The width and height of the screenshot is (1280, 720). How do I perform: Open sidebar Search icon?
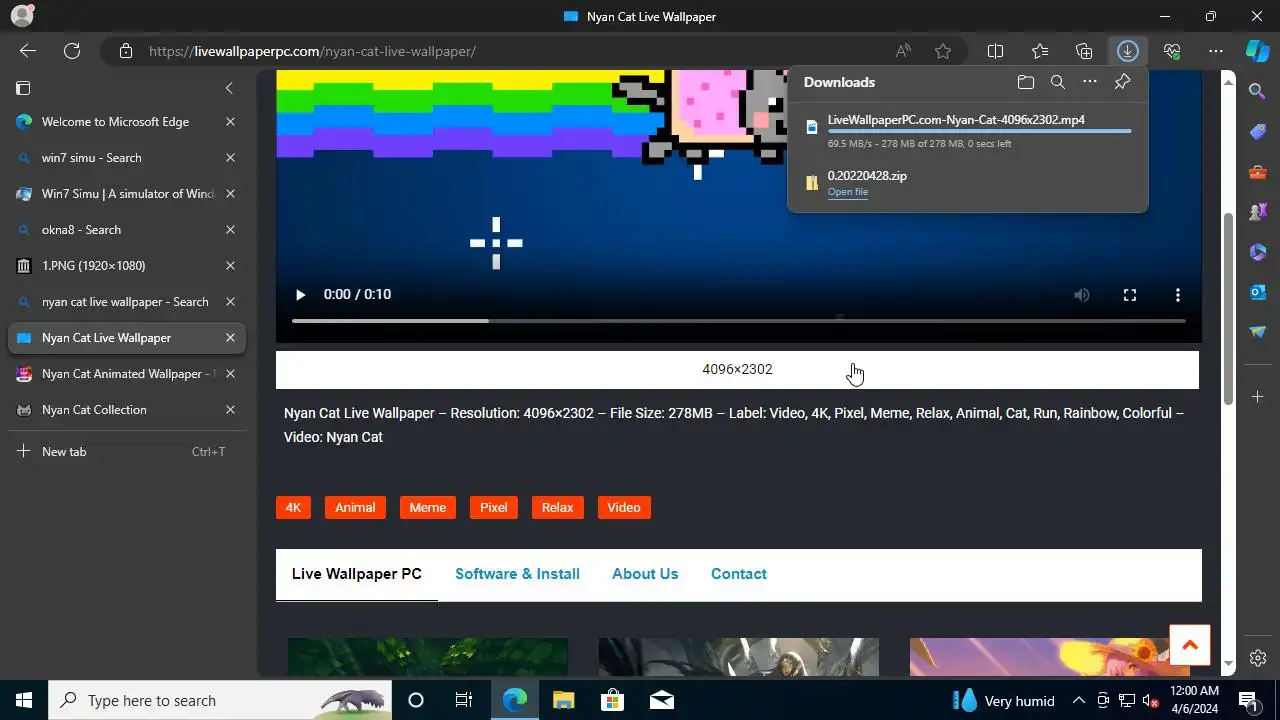point(1258,91)
